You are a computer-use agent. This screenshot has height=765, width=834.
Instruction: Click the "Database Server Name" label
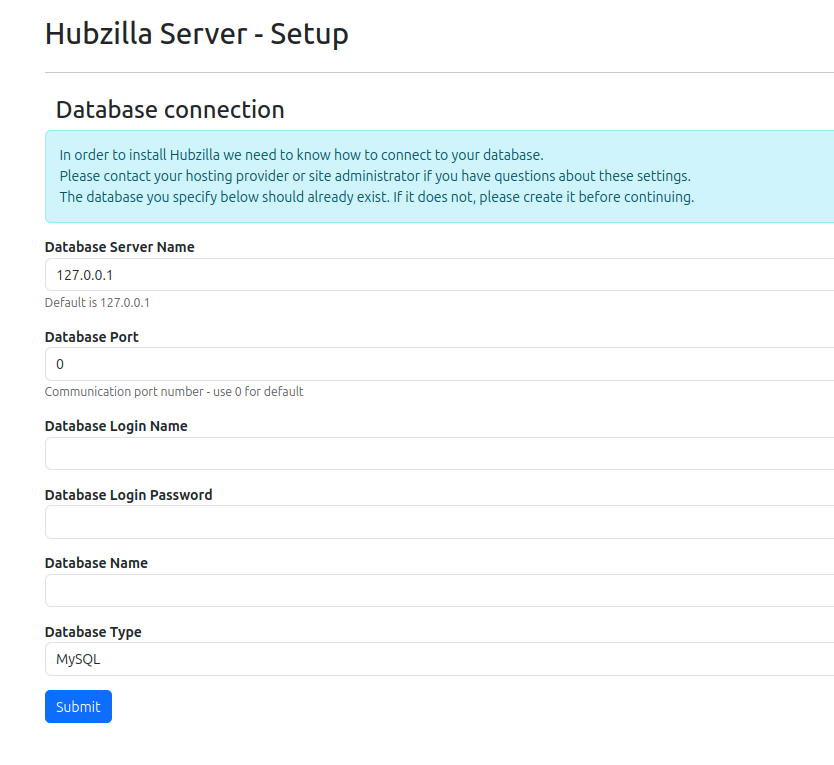(119, 247)
